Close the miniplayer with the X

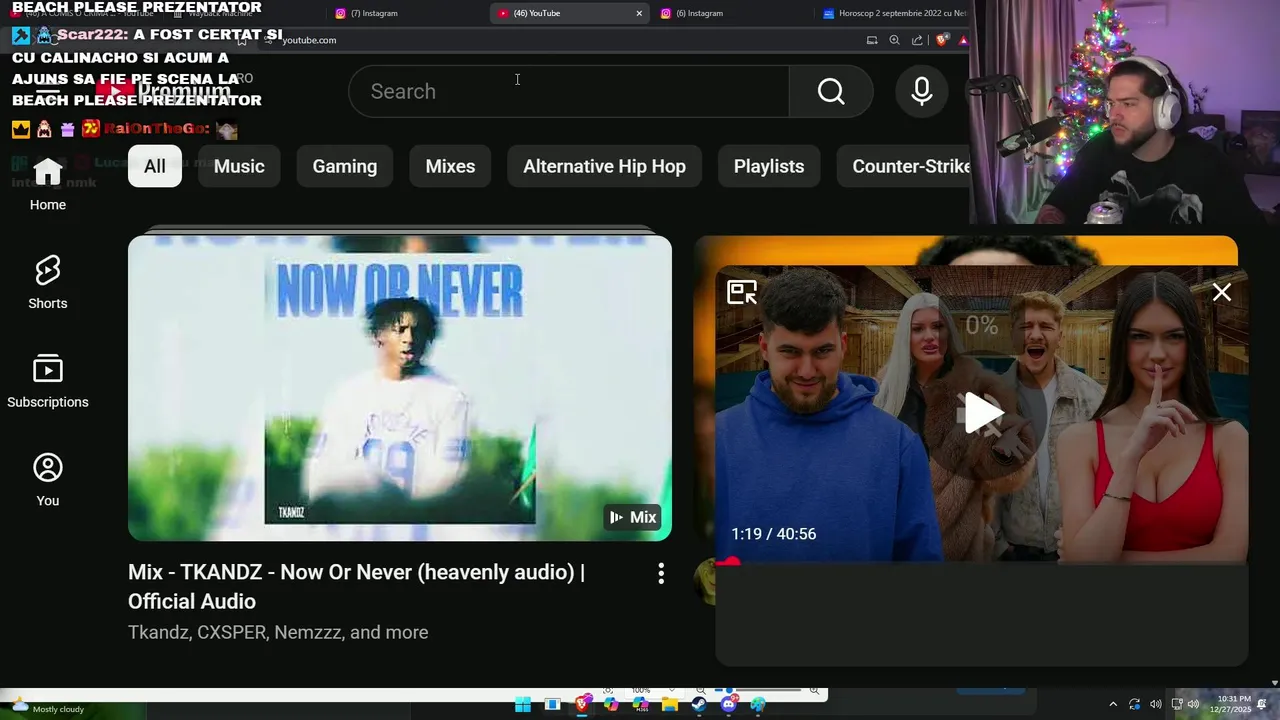pos(1222,292)
